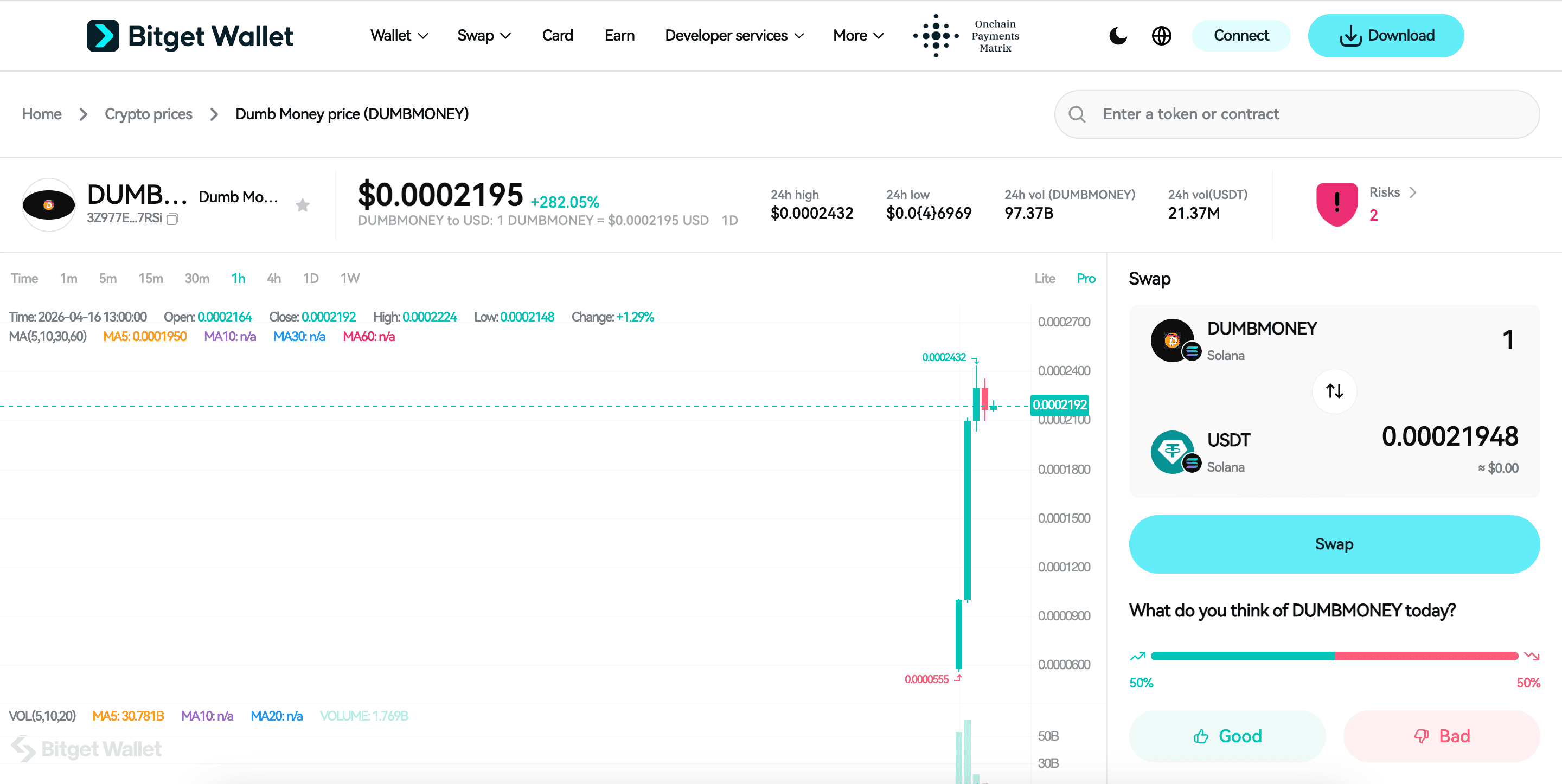Switch the chart to Lite mode
This screenshot has height=784, width=1562.
click(1045, 278)
